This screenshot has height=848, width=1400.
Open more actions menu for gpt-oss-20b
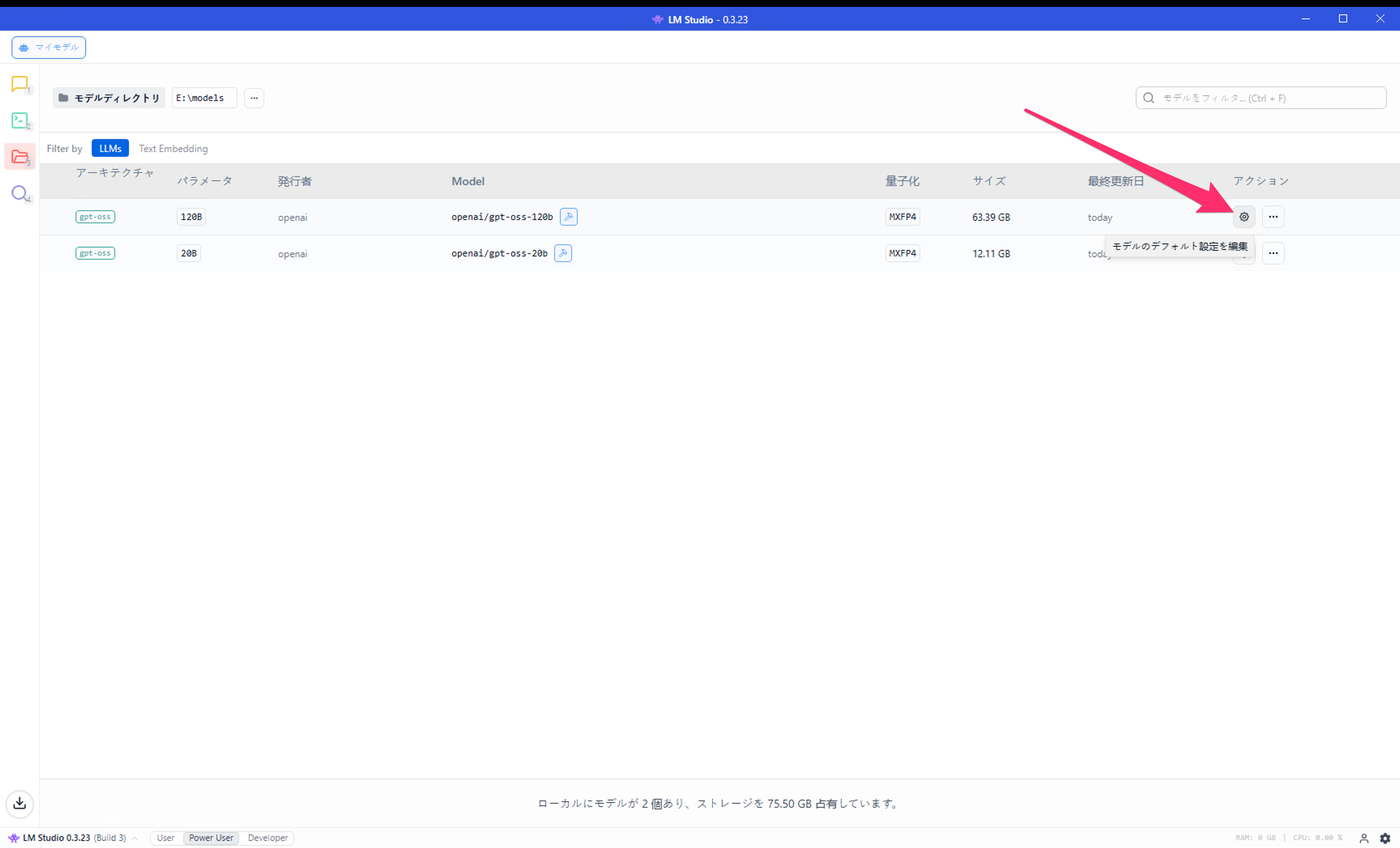pos(1273,254)
